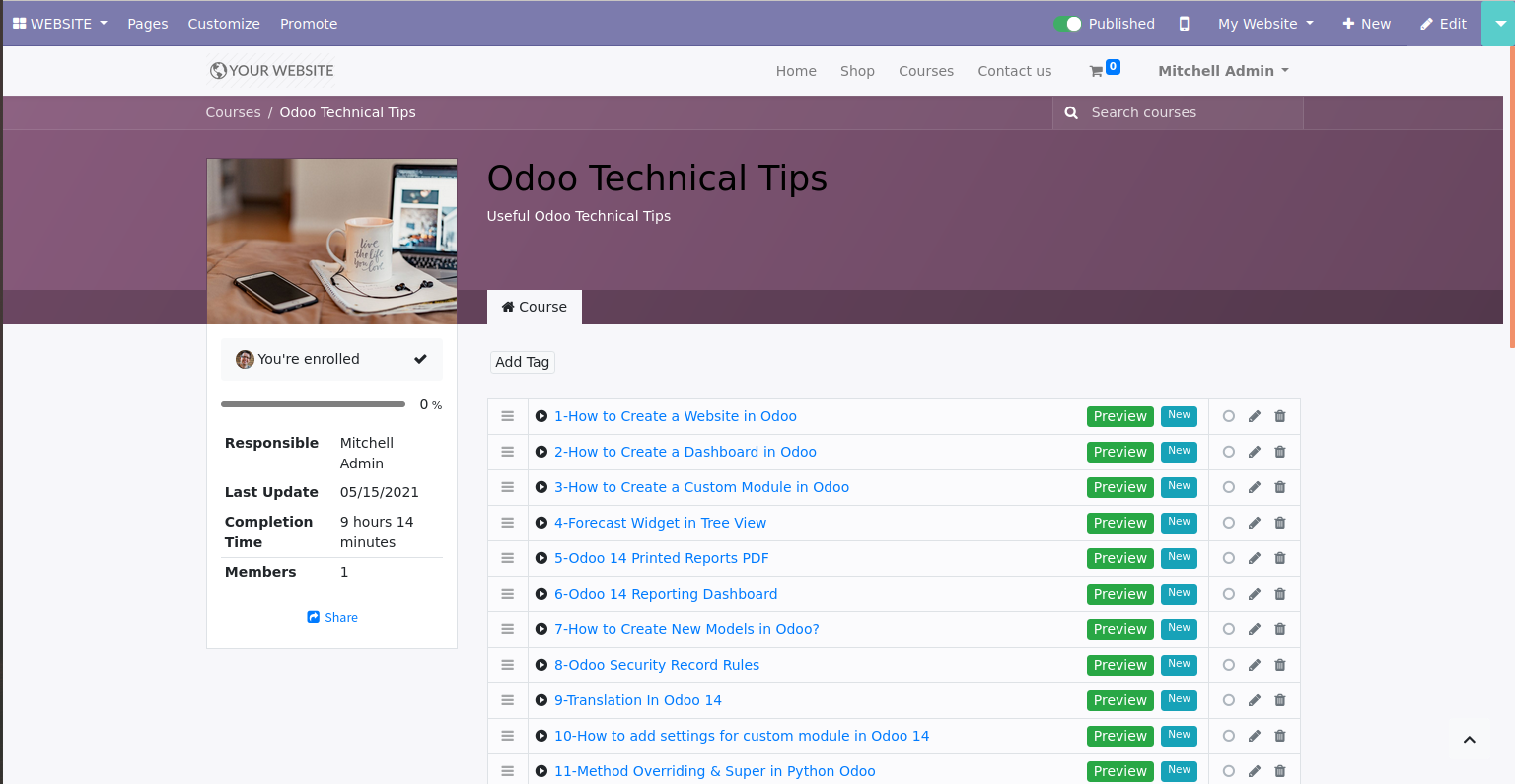Toggle mobile preview phone icon

[x=1185, y=24]
